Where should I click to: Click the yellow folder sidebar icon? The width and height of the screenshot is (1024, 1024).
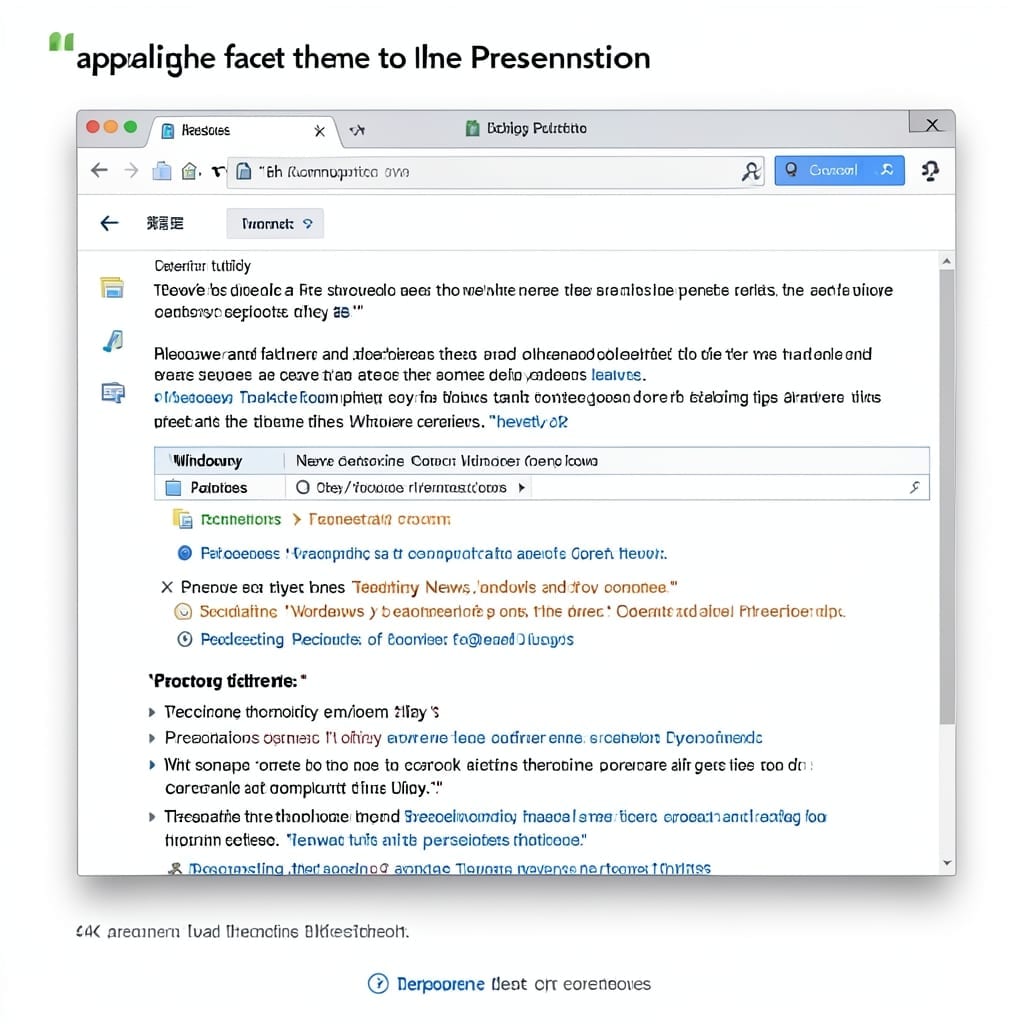pyautogui.click(x=112, y=287)
